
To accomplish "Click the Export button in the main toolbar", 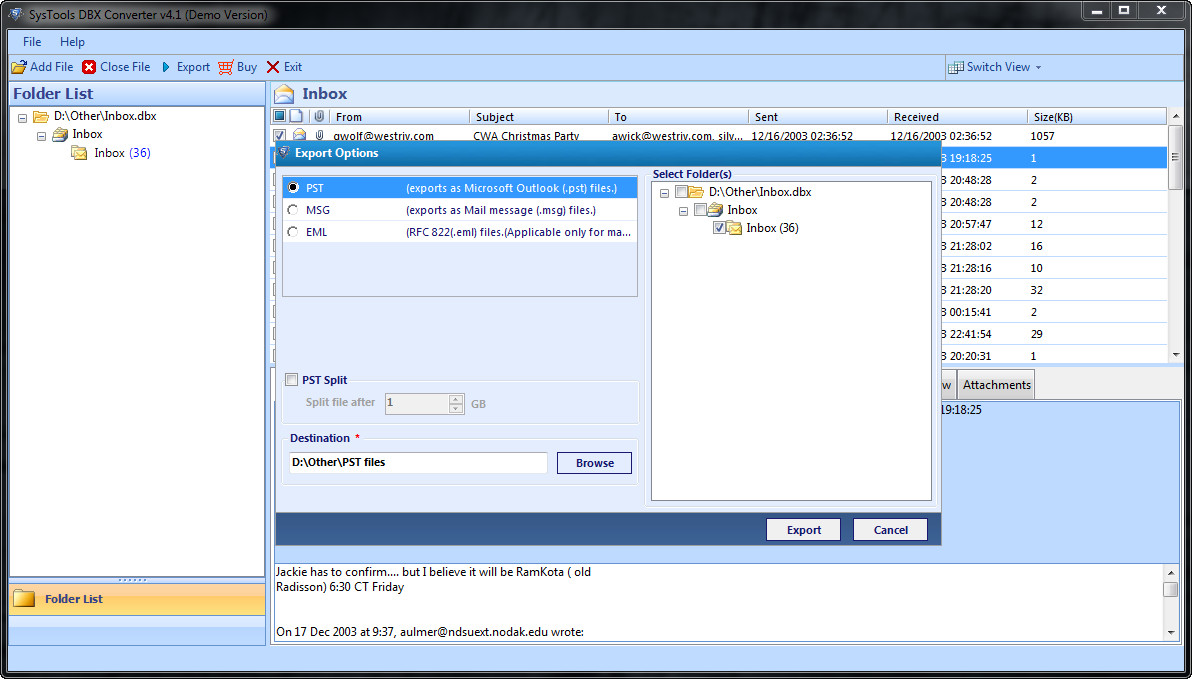I will coord(185,67).
